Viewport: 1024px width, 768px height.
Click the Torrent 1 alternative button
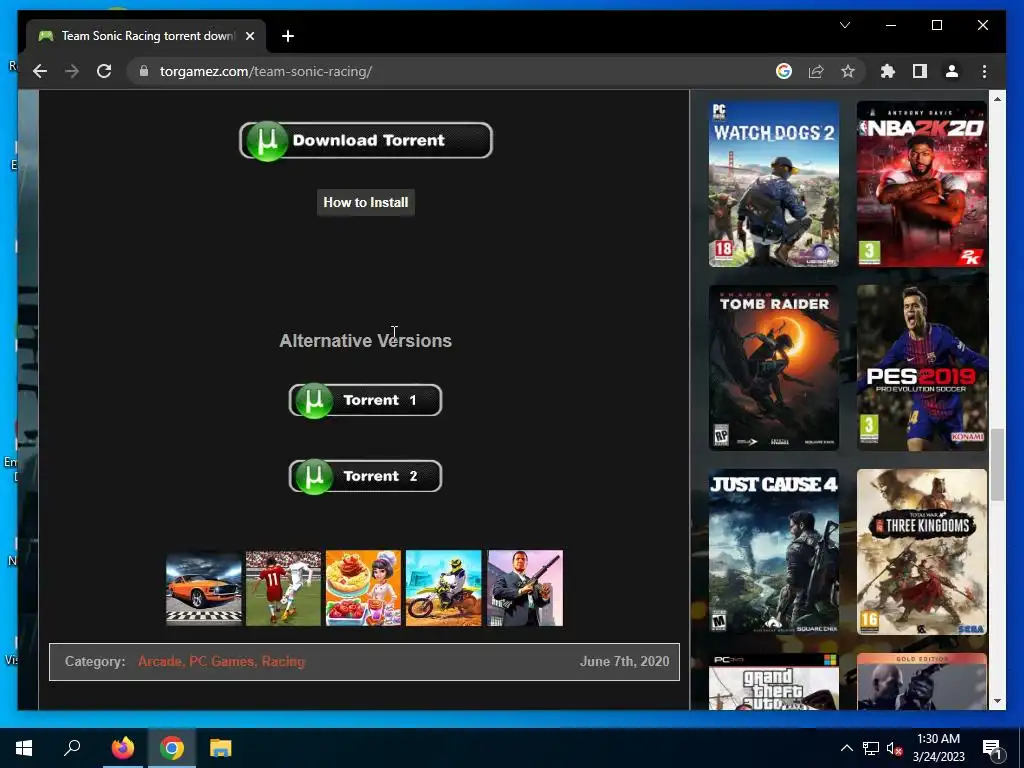366,400
